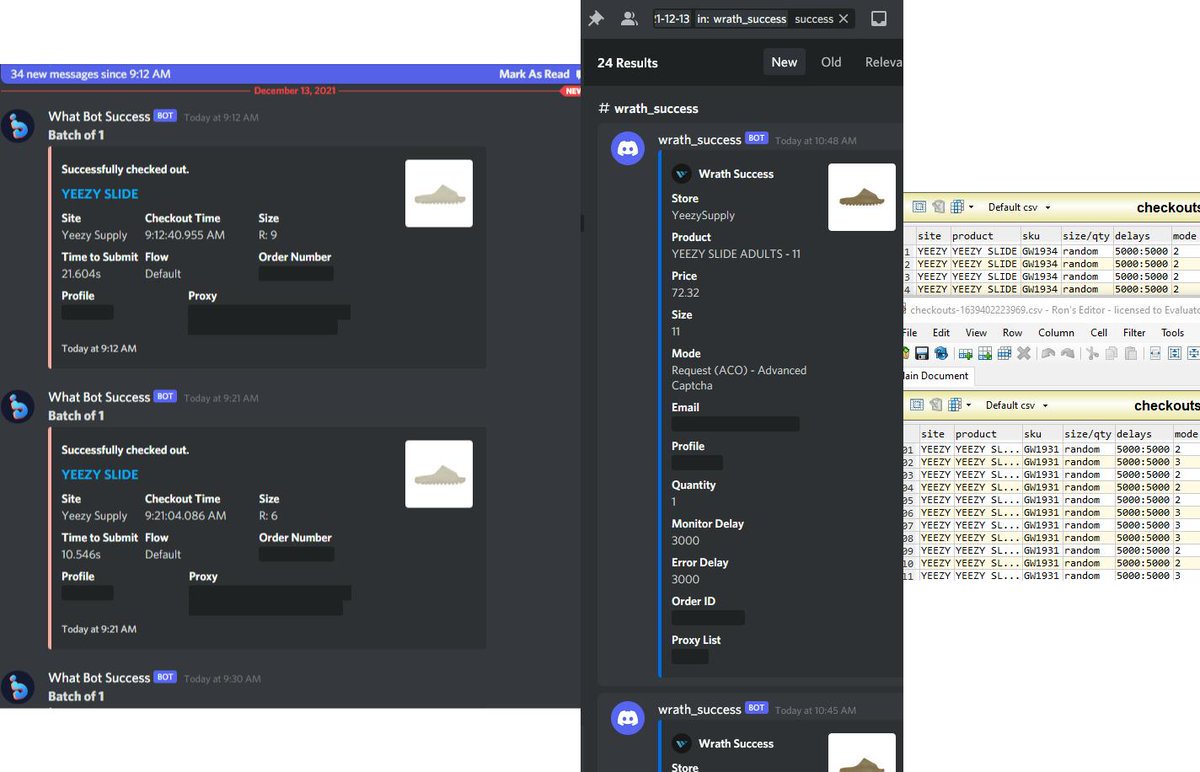1200x772 pixels.
Task: Click the product column header in lower grid
Action: (x=986, y=434)
